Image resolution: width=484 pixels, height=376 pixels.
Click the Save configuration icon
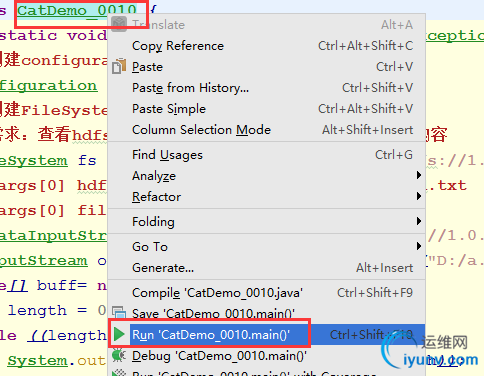click(x=119, y=313)
